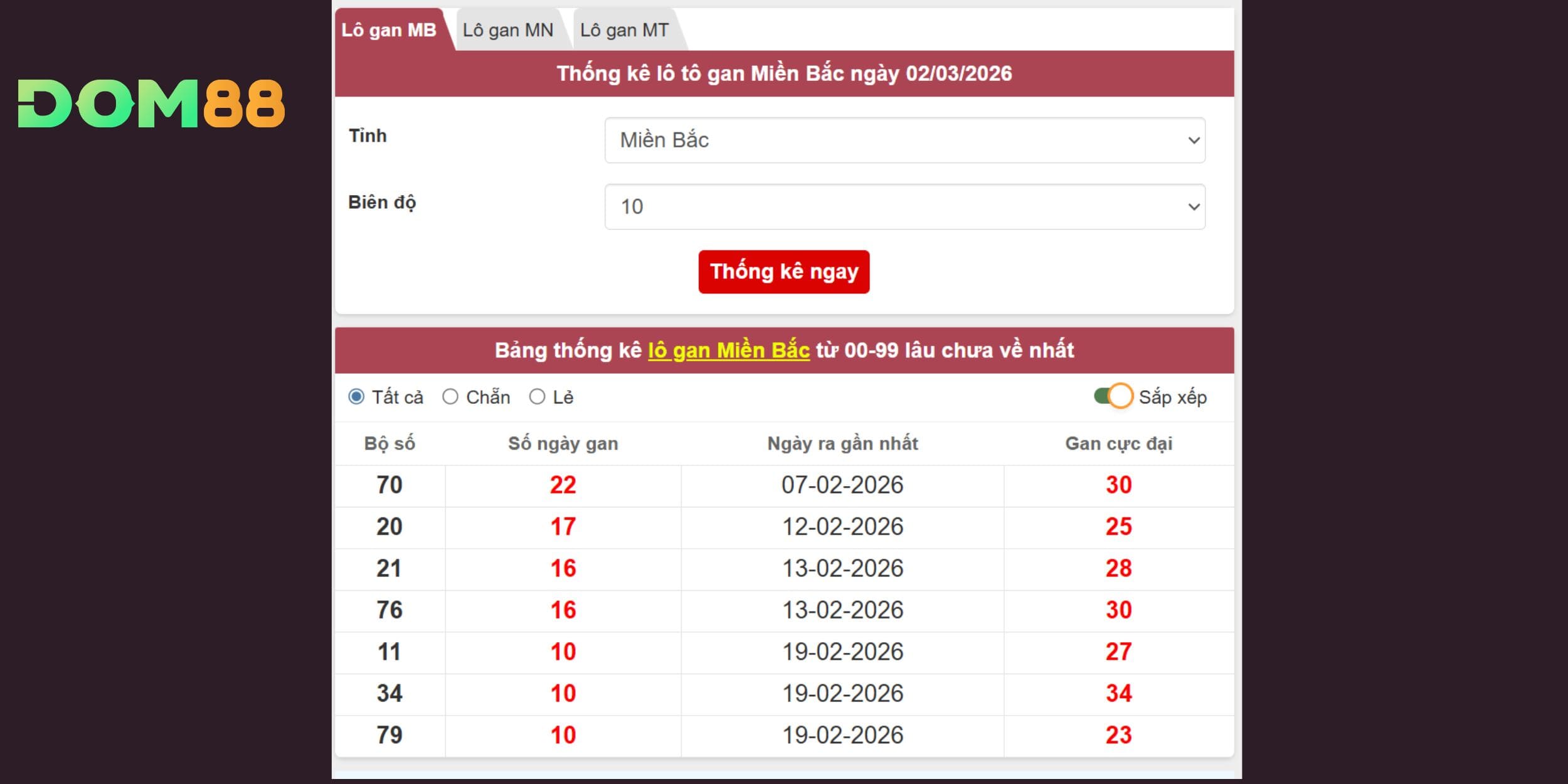This screenshot has height=784, width=1568.
Task: Click the Gan cực đại column header
Action: point(1118,443)
